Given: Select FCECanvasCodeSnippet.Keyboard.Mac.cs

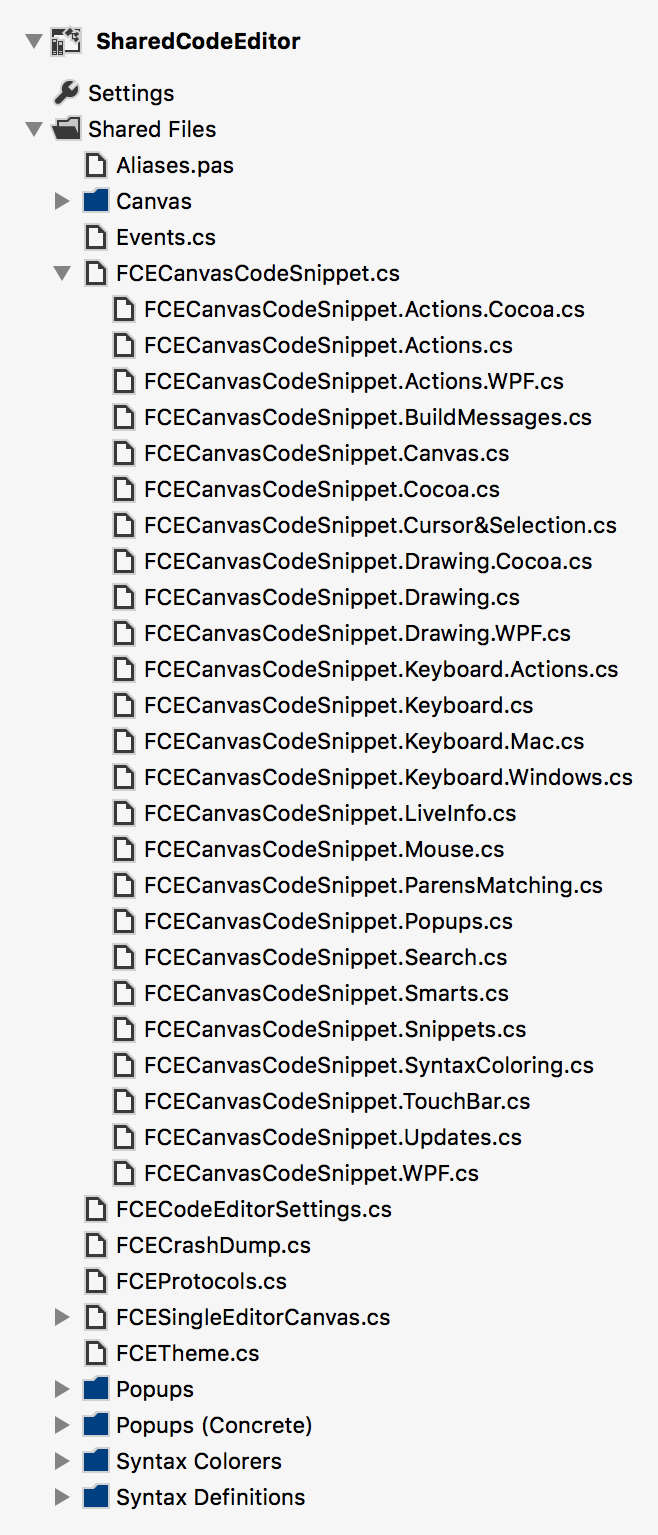Looking at the screenshot, I should tap(364, 741).
